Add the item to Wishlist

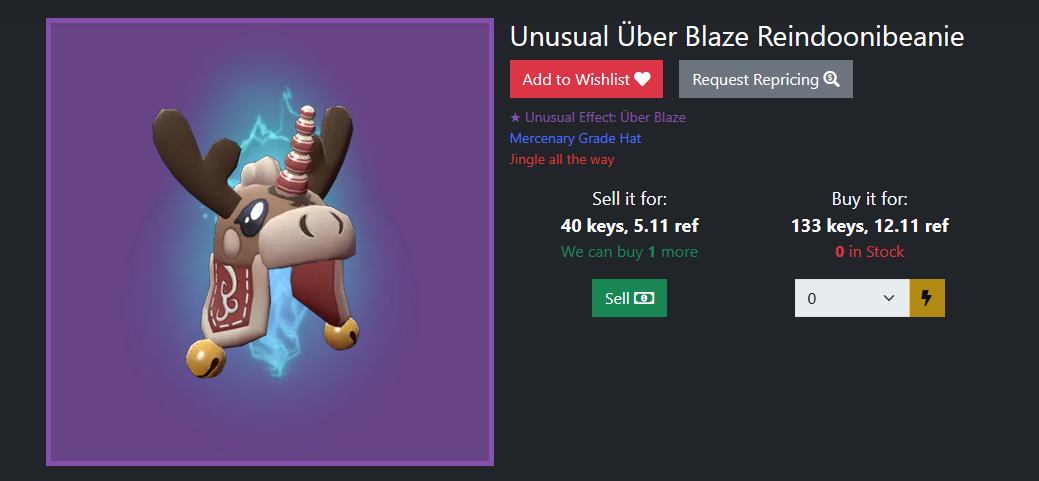click(x=586, y=80)
